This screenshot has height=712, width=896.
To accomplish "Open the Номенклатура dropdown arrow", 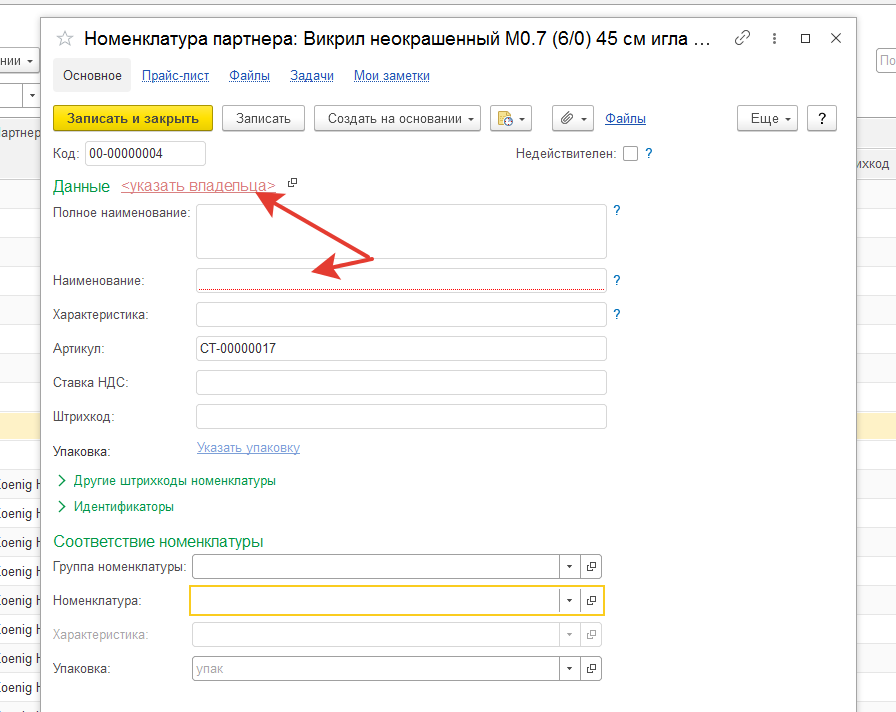I will point(569,600).
